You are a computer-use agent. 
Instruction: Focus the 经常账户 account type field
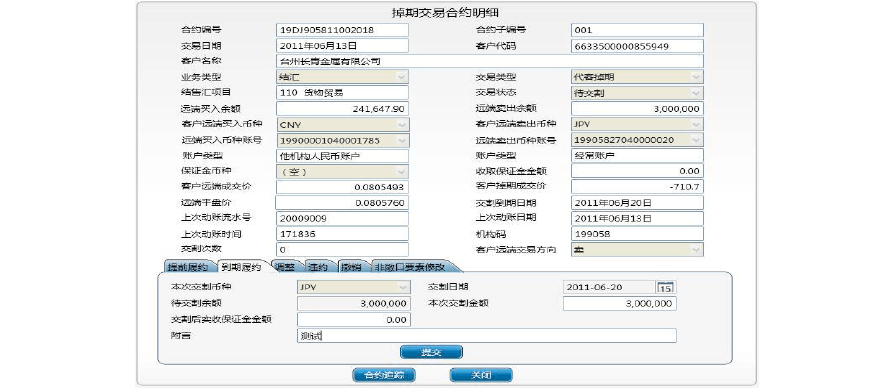click(637, 156)
